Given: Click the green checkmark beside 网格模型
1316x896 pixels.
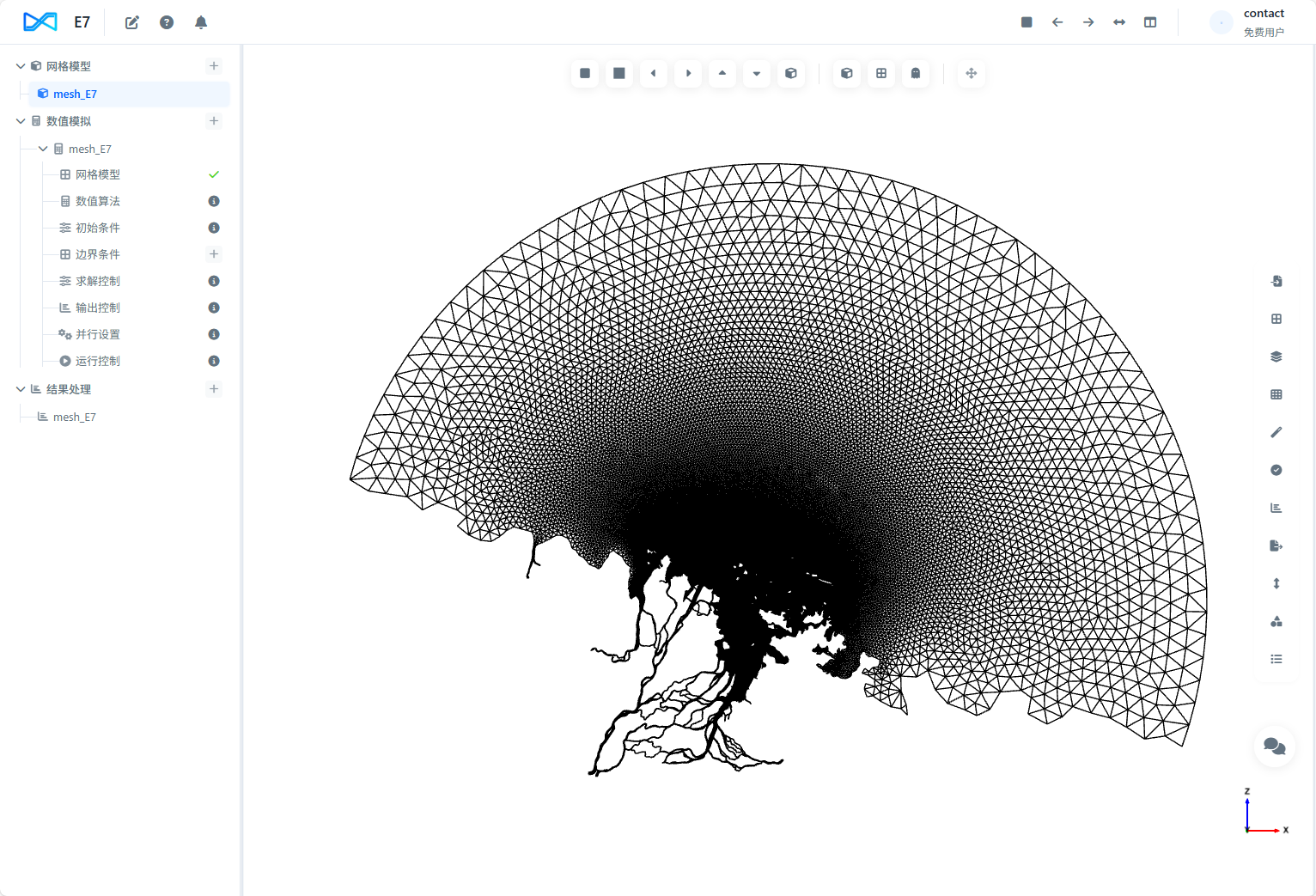Looking at the screenshot, I should 214,174.
